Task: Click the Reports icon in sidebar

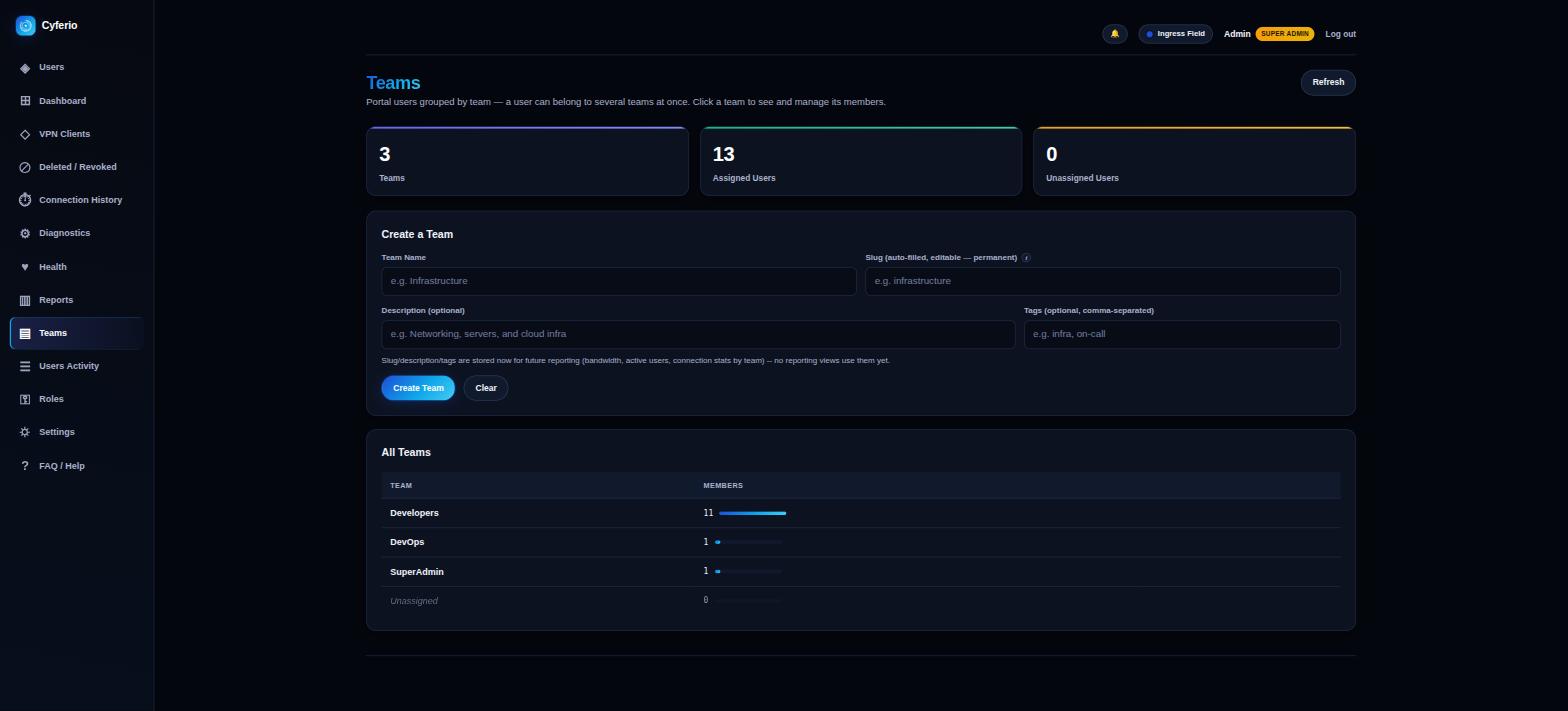Action: coord(25,300)
